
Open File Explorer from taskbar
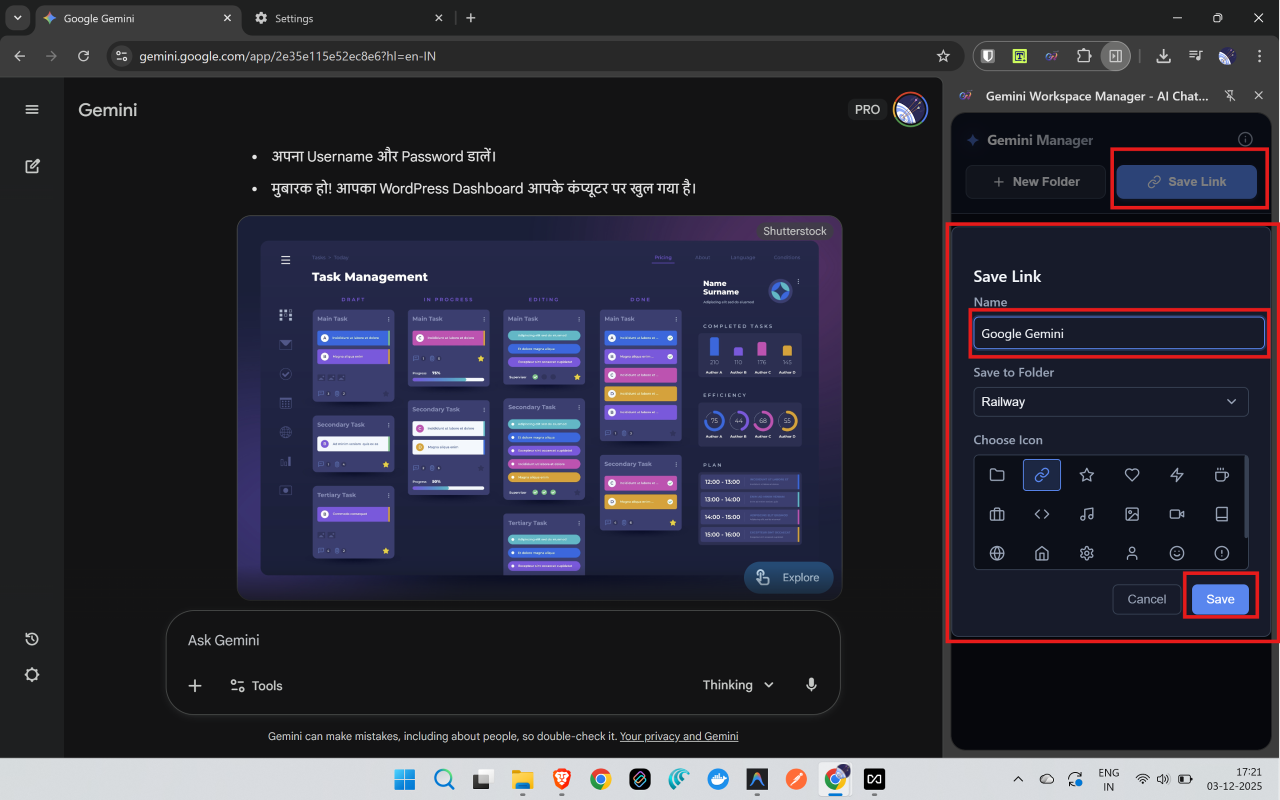click(x=522, y=779)
